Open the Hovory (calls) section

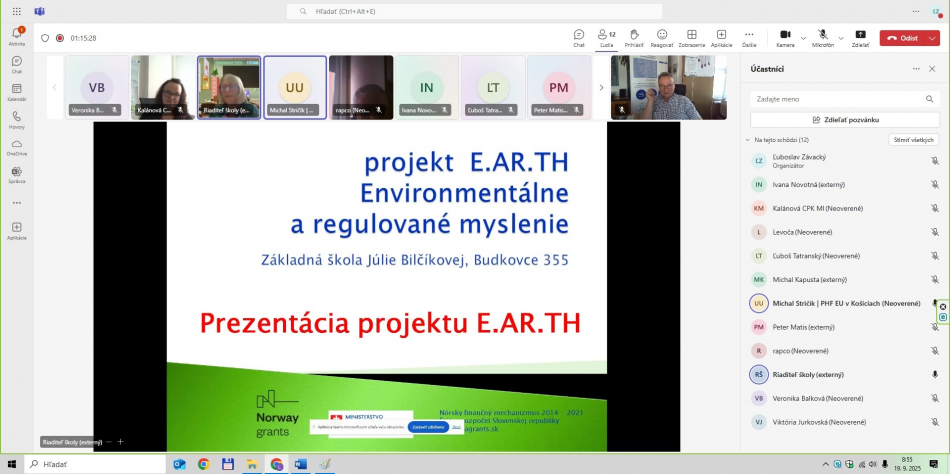point(16,119)
